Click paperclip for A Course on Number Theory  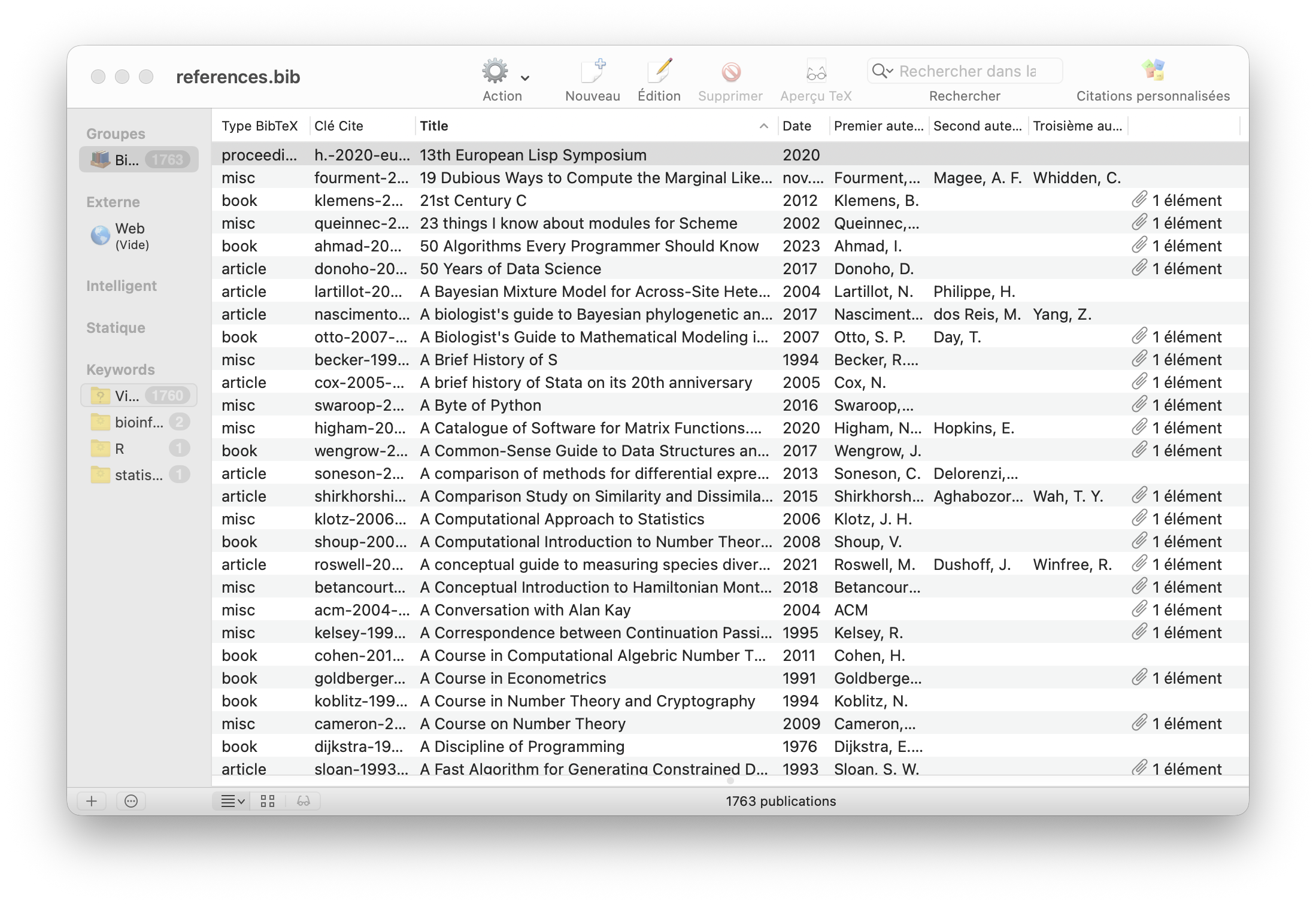tap(1139, 723)
